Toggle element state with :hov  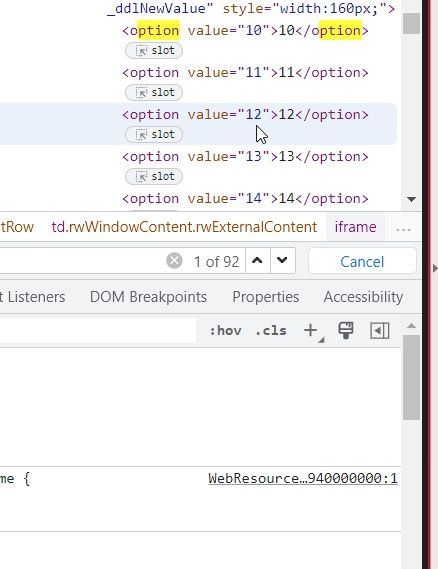tap(225, 331)
